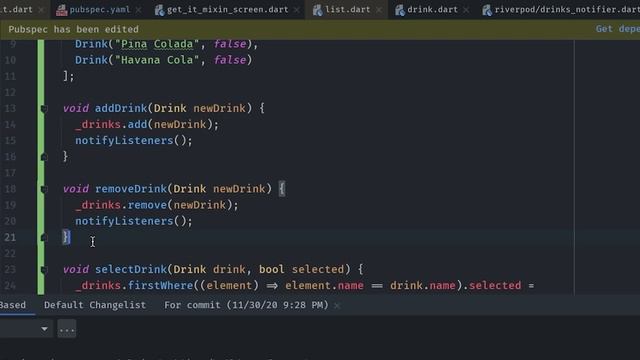This screenshot has height=360, width=640.
Task: Click the addDrink method name
Action: 121,108
